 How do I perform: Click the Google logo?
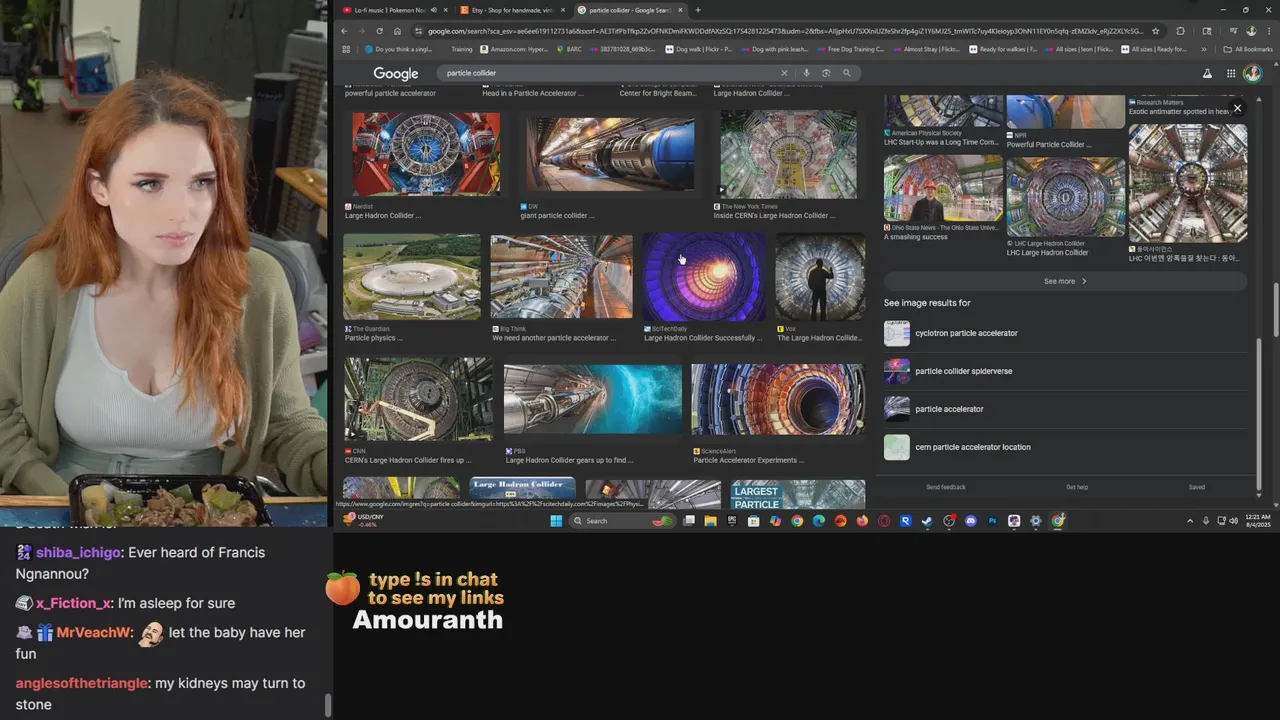pyautogui.click(x=396, y=73)
